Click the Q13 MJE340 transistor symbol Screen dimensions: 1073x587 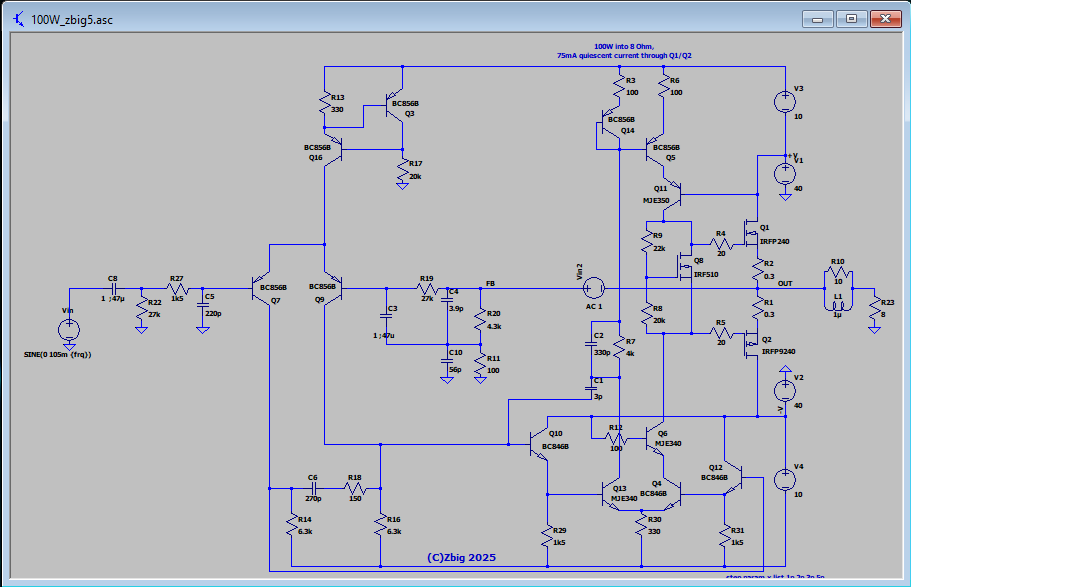pyautogui.click(x=610, y=494)
